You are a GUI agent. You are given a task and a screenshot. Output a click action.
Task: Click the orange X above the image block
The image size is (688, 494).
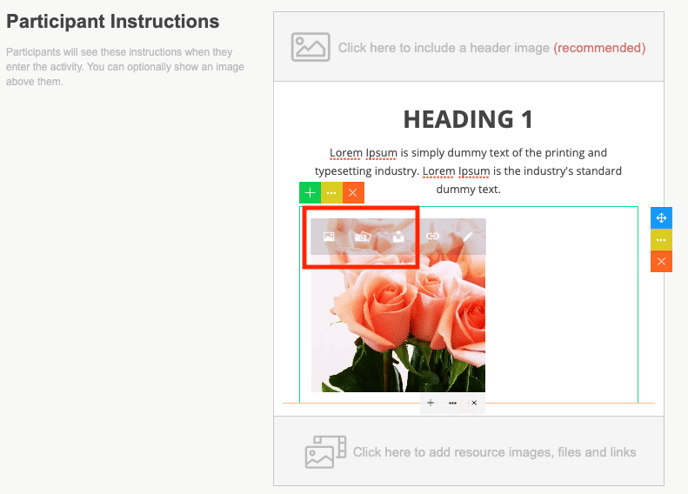pyautogui.click(x=354, y=192)
